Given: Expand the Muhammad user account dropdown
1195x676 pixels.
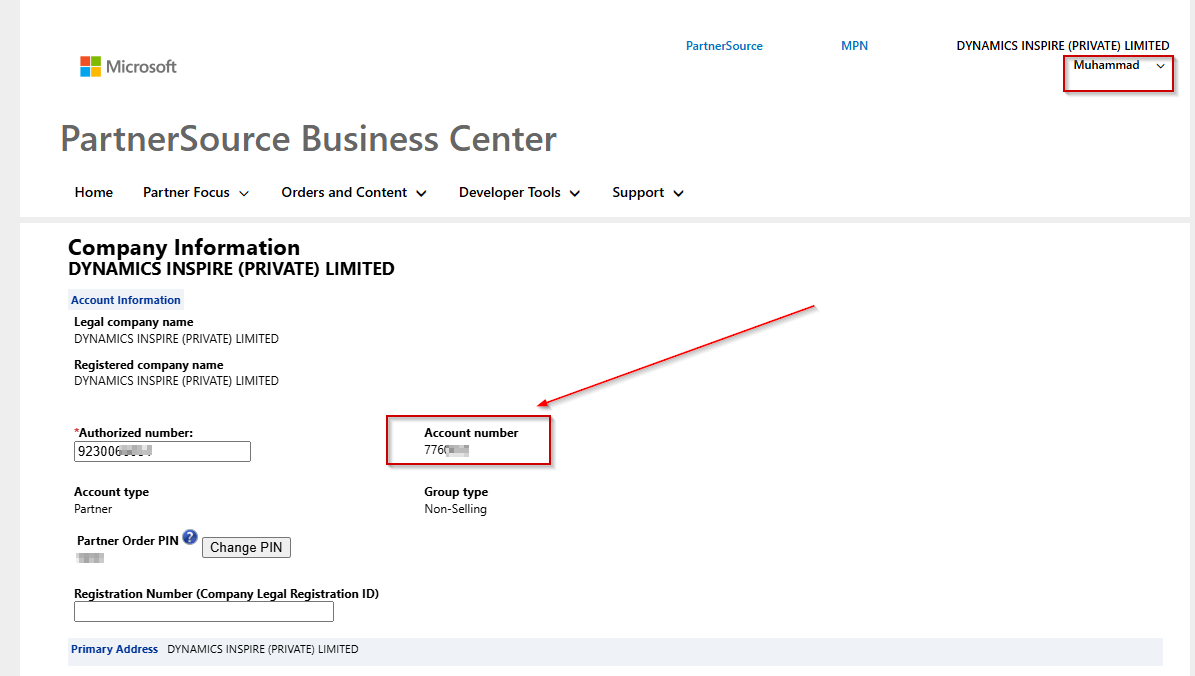Looking at the screenshot, I should pyautogui.click(x=1118, y=66).
